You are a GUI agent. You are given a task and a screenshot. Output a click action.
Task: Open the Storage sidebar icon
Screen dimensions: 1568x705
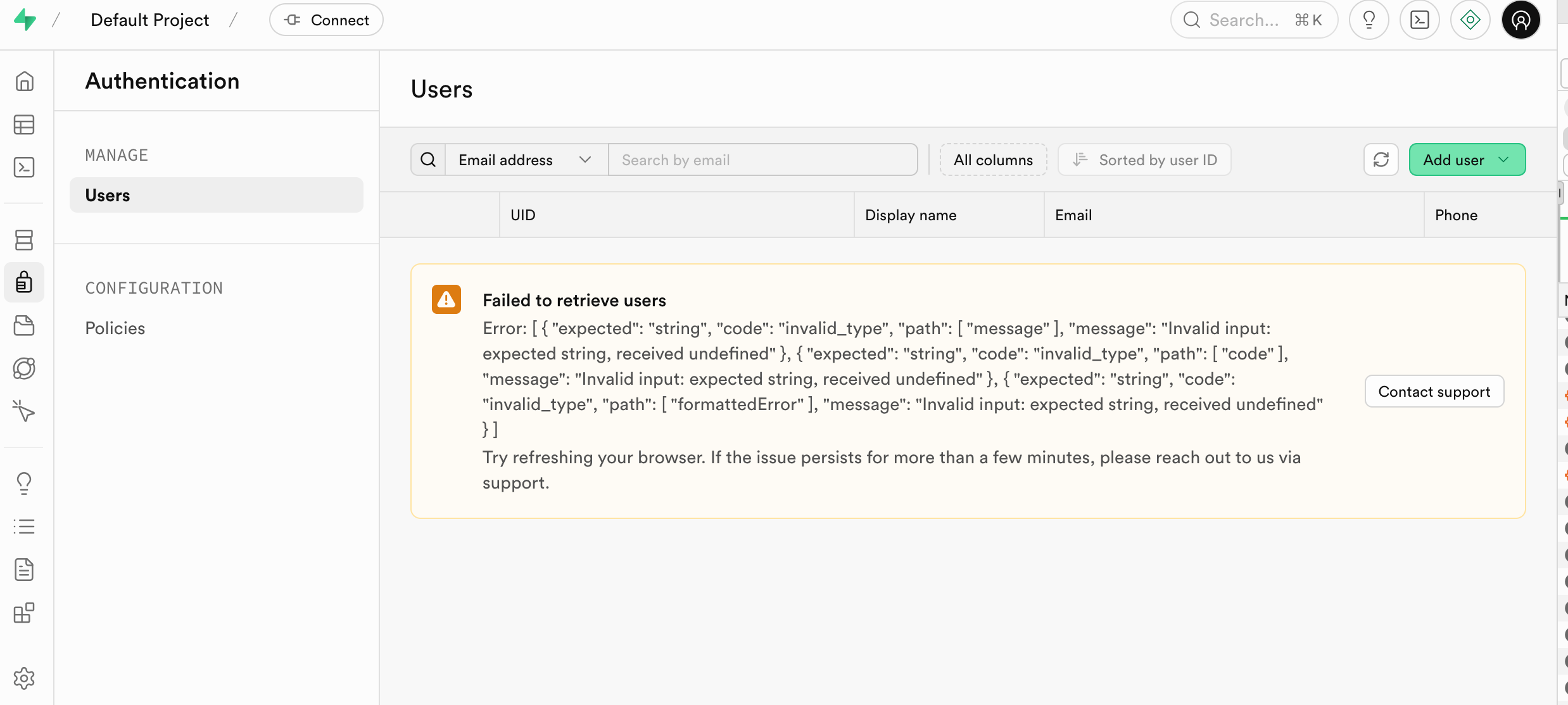tap(24, 325)
